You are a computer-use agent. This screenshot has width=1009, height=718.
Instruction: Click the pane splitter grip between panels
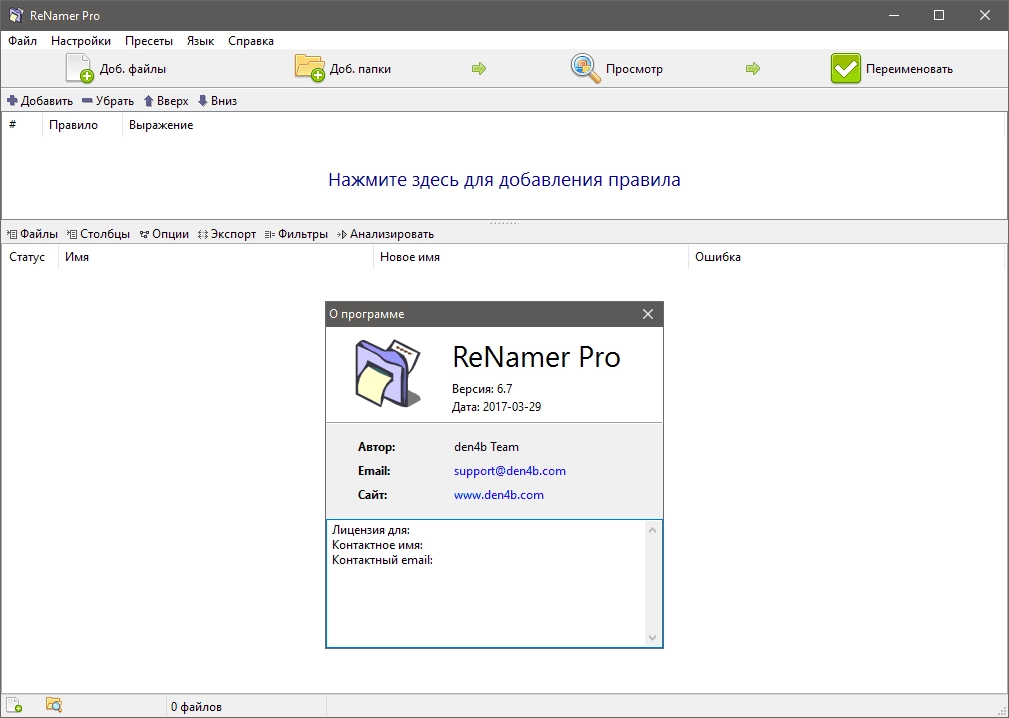coord(504,223)
